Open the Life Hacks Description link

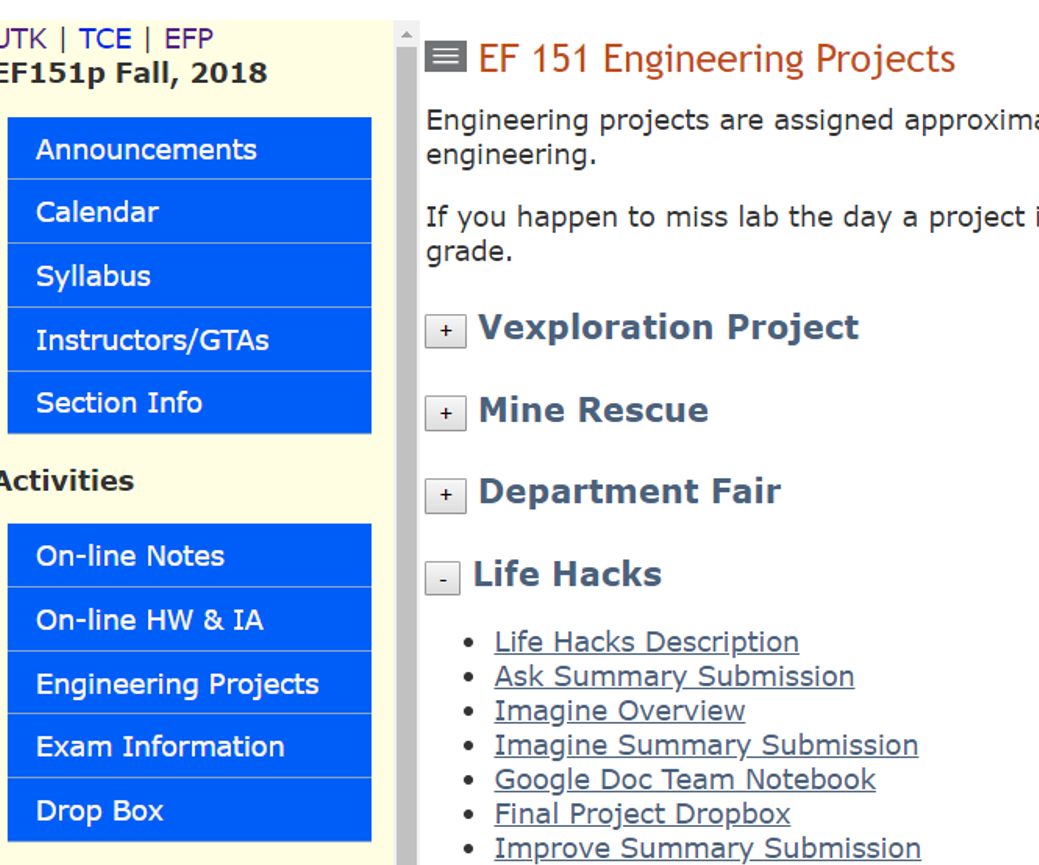point(646,641)
